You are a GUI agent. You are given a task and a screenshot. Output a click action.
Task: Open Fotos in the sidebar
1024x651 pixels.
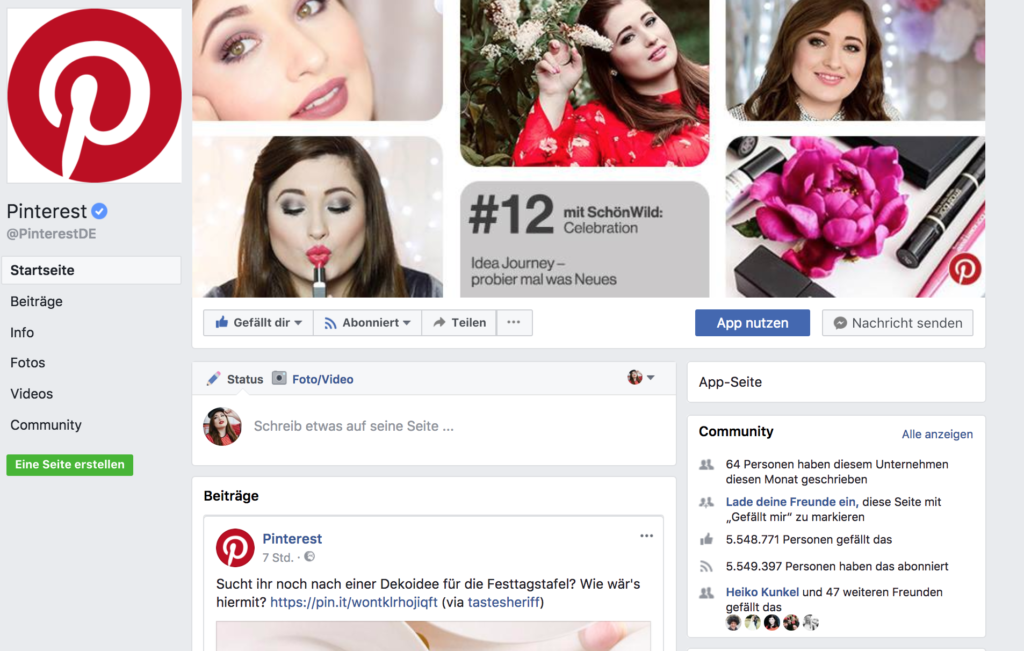pos(27,362)
